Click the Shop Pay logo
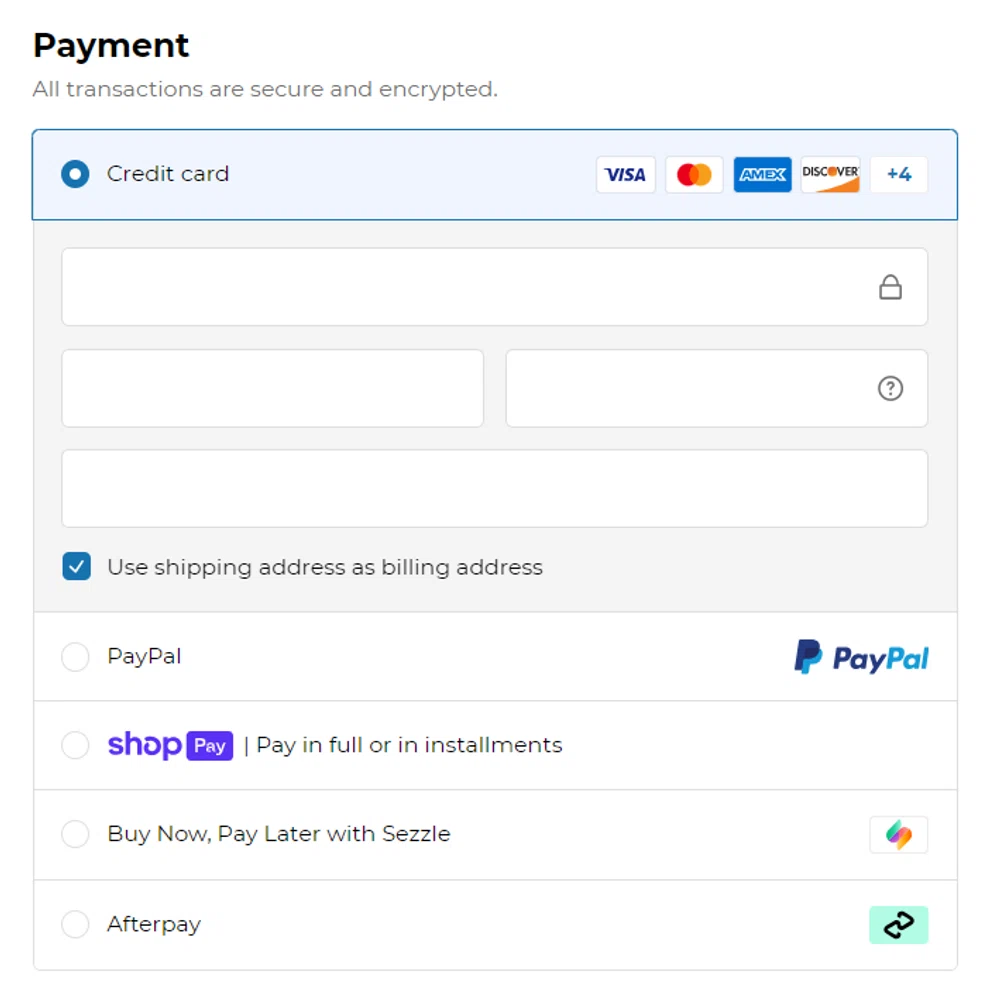 (x=170, y=746)
